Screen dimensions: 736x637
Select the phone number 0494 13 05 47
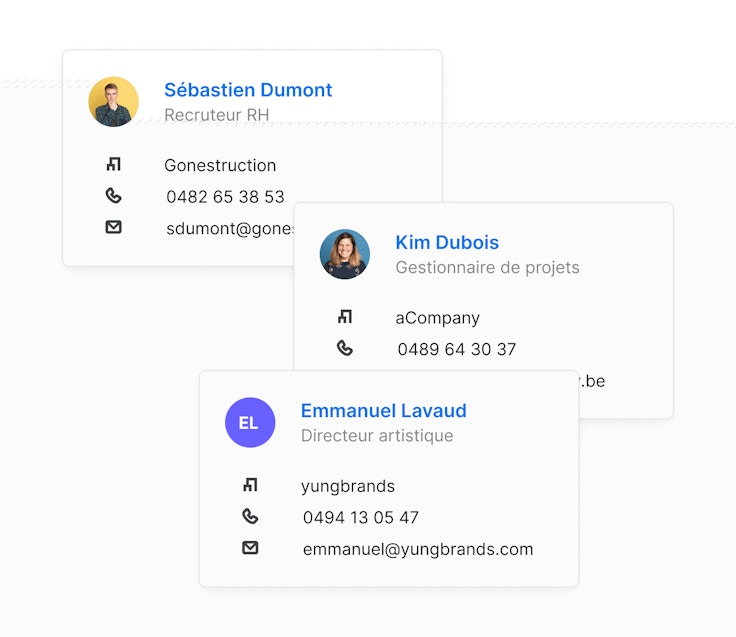361,518
